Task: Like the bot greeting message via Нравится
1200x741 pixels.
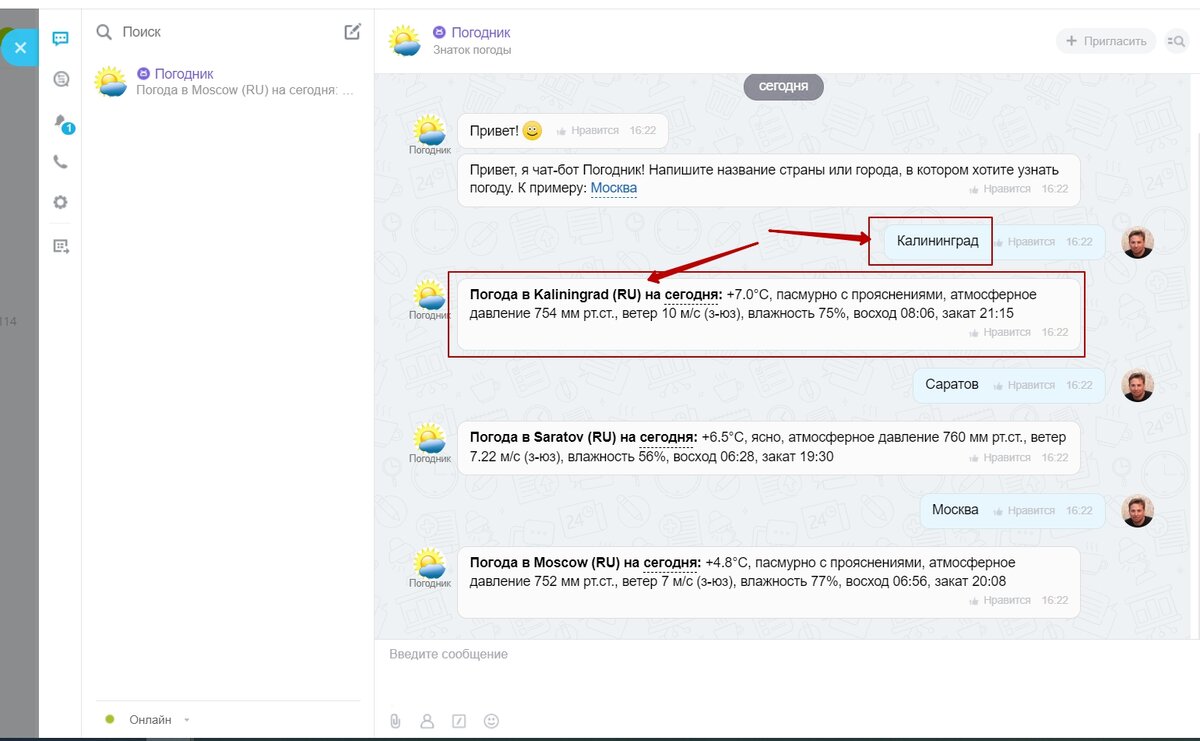Action: (1000, 189)
